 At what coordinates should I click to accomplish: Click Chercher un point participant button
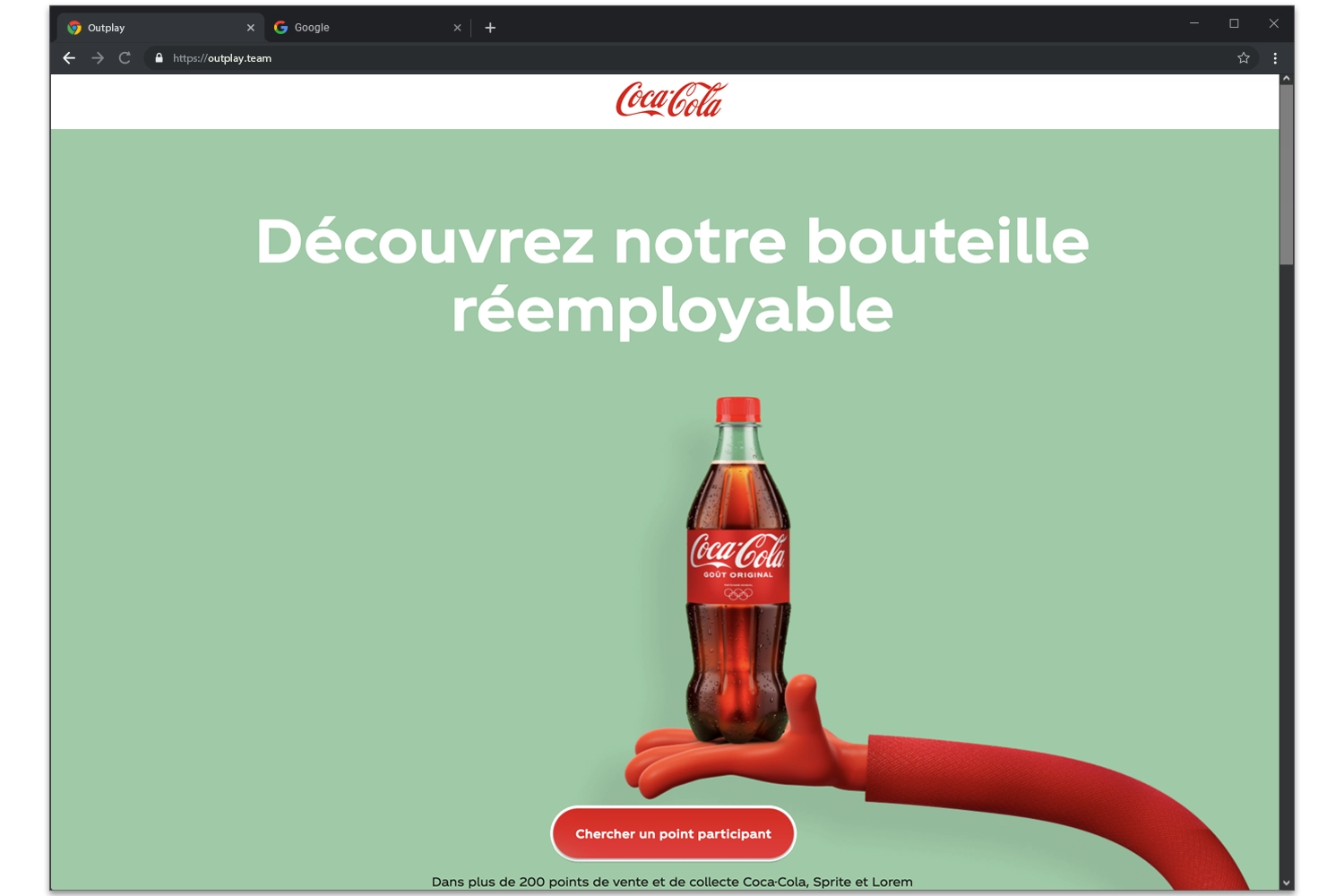[x=673, y=833]
